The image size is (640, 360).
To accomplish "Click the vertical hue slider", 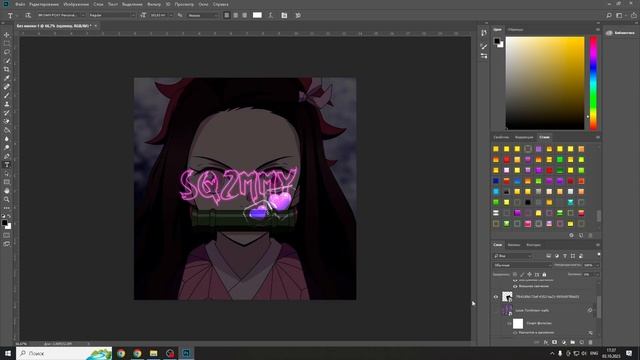I will coord(593,83).
